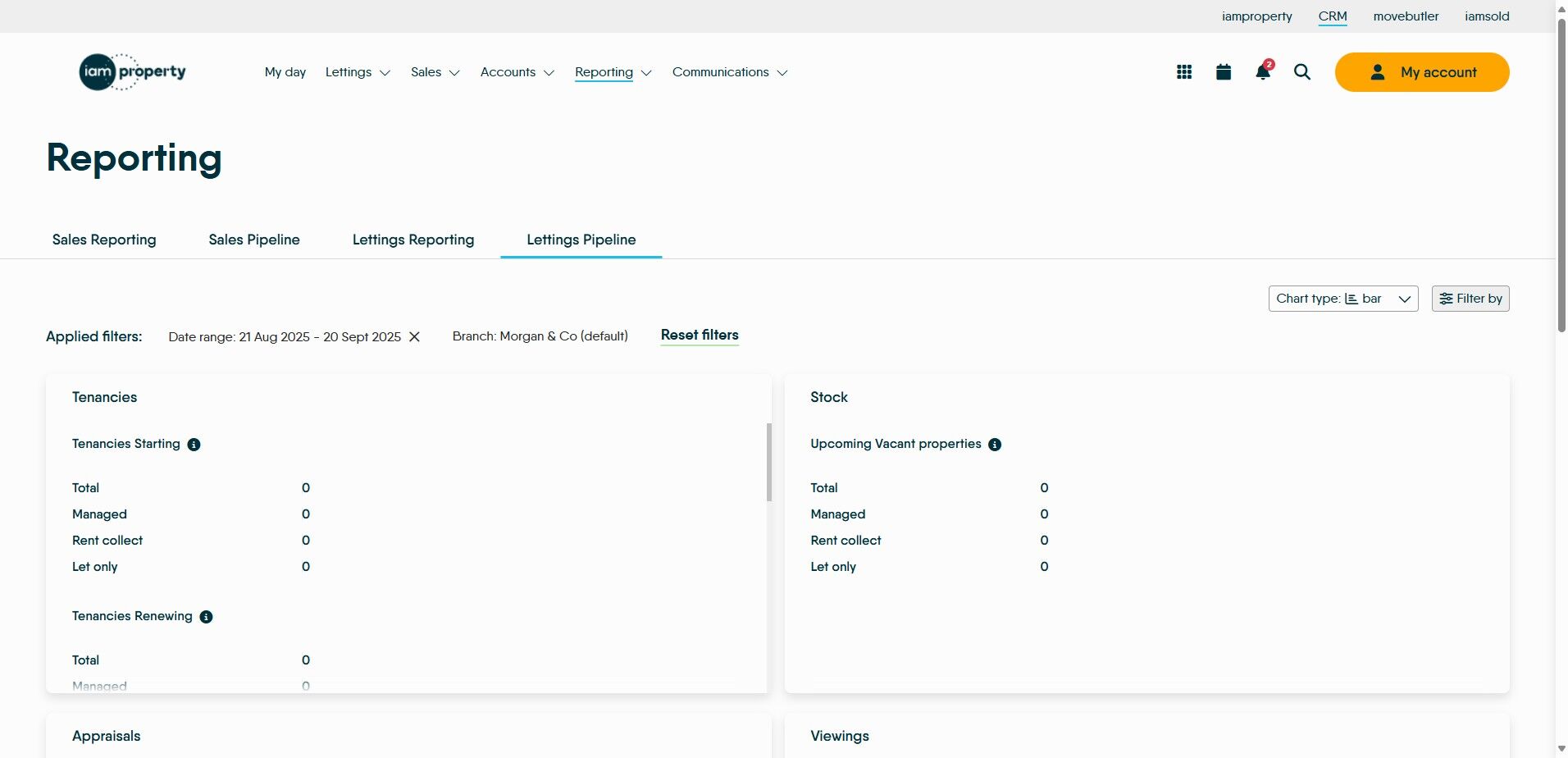Open the Chart type dropdown
This screenshot has width=1568, height=758.
click(x=1343, y=299)
